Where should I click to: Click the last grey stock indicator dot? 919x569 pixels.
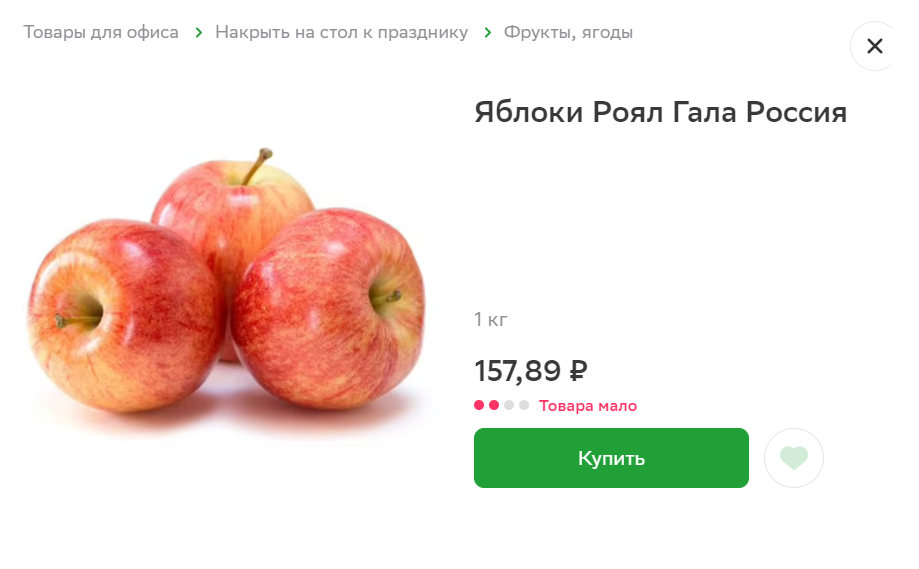pyautogui.click(x=524, y=405)
